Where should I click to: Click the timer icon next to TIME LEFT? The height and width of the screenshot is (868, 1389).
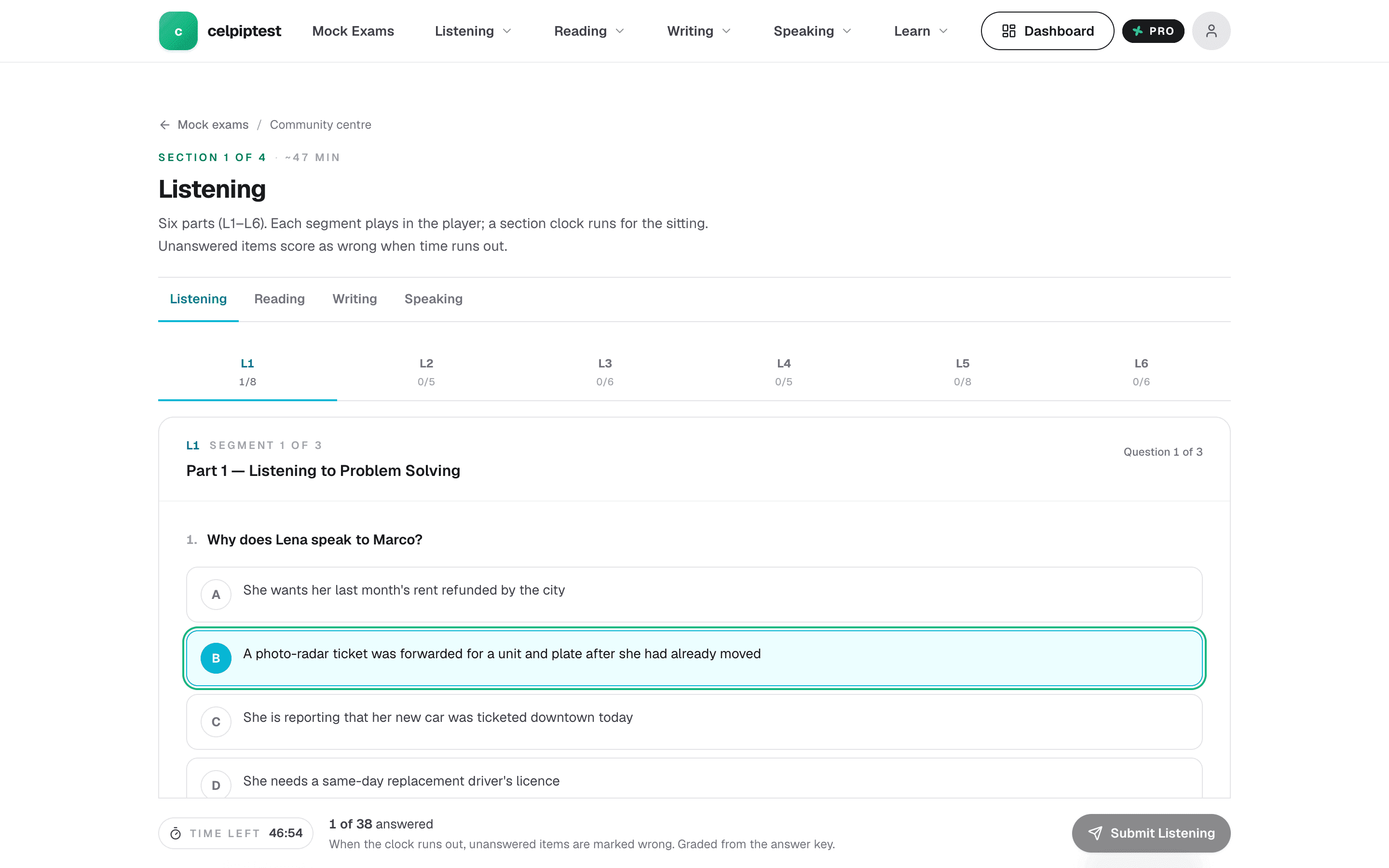coord(176,833)
